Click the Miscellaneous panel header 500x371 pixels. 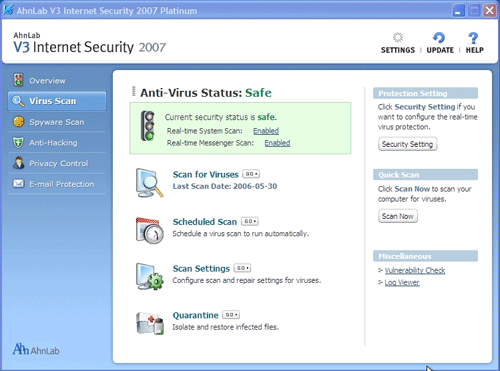(x=425, y=256)
